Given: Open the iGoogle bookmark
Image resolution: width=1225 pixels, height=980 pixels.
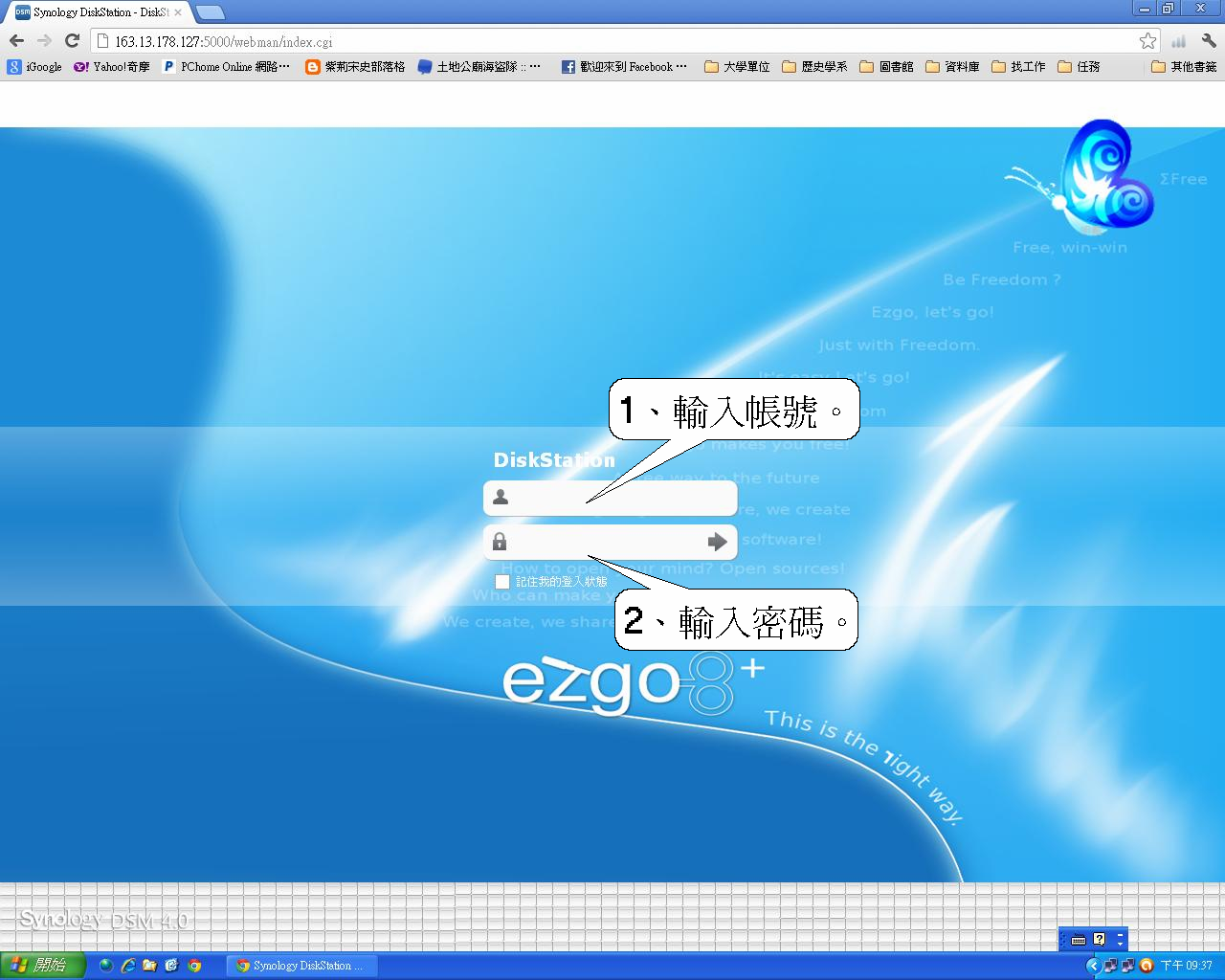Looking at the screenshot, I should (x=35, y=67).
